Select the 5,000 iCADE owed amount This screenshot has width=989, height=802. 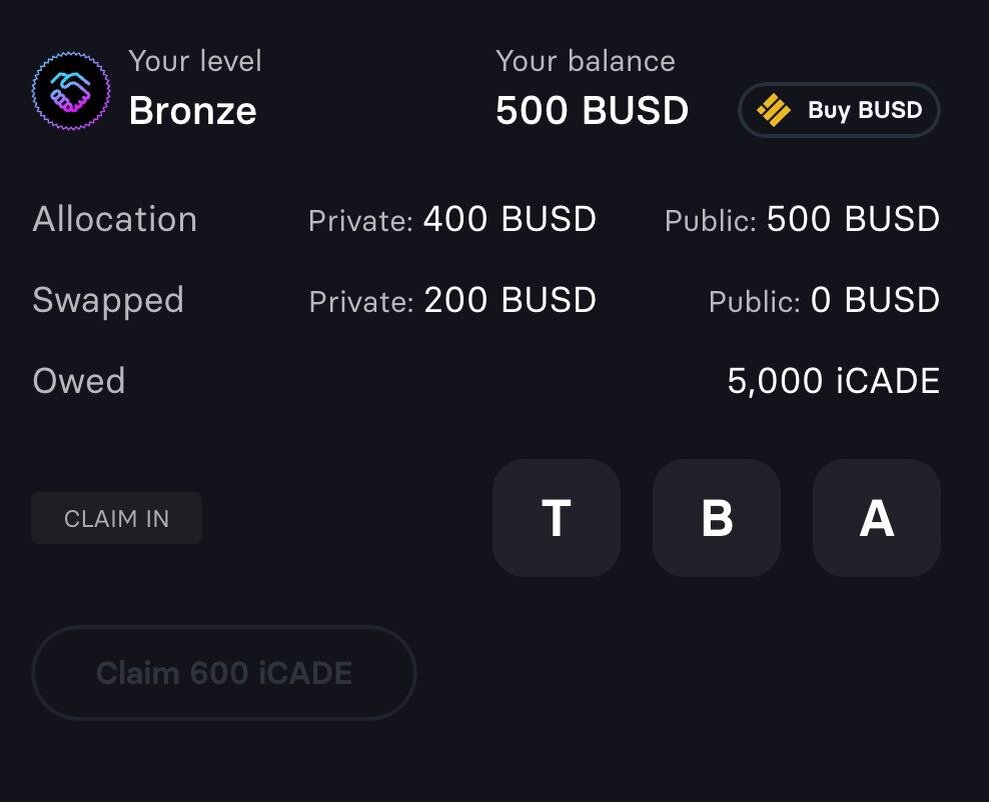pos(833,381)
